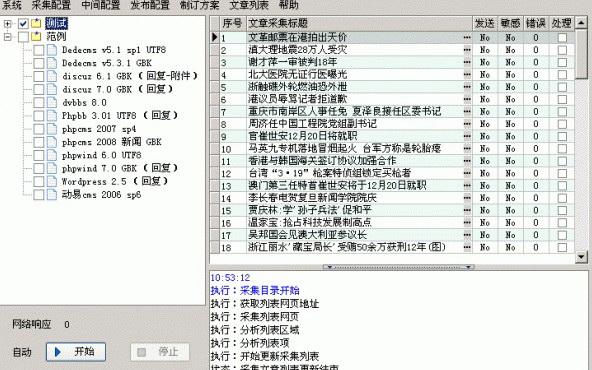Screen dimensions: 592x370
Task: Click the 范例 folder icon
Action: (x=36, y=37)
